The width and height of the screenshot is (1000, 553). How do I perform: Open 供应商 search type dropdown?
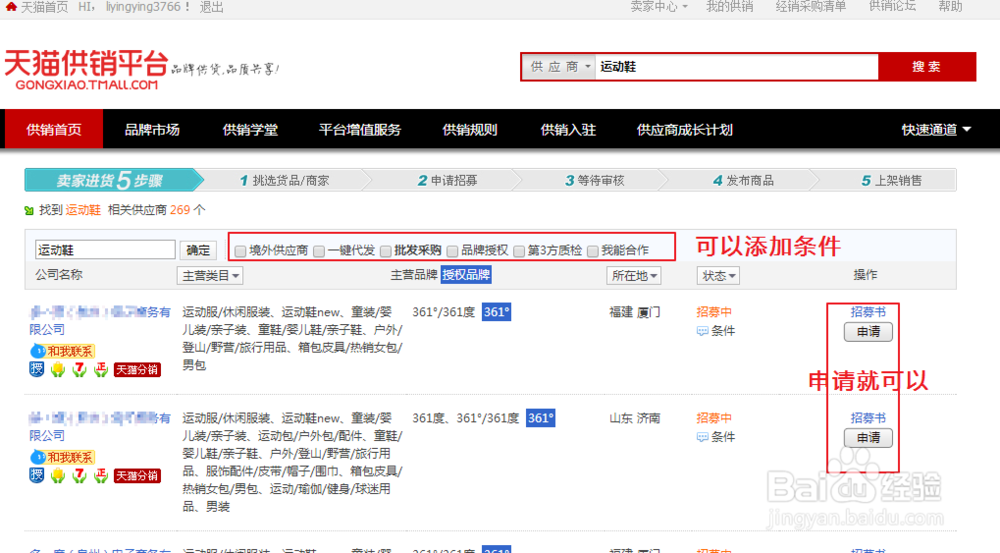[x=559, y=67]
